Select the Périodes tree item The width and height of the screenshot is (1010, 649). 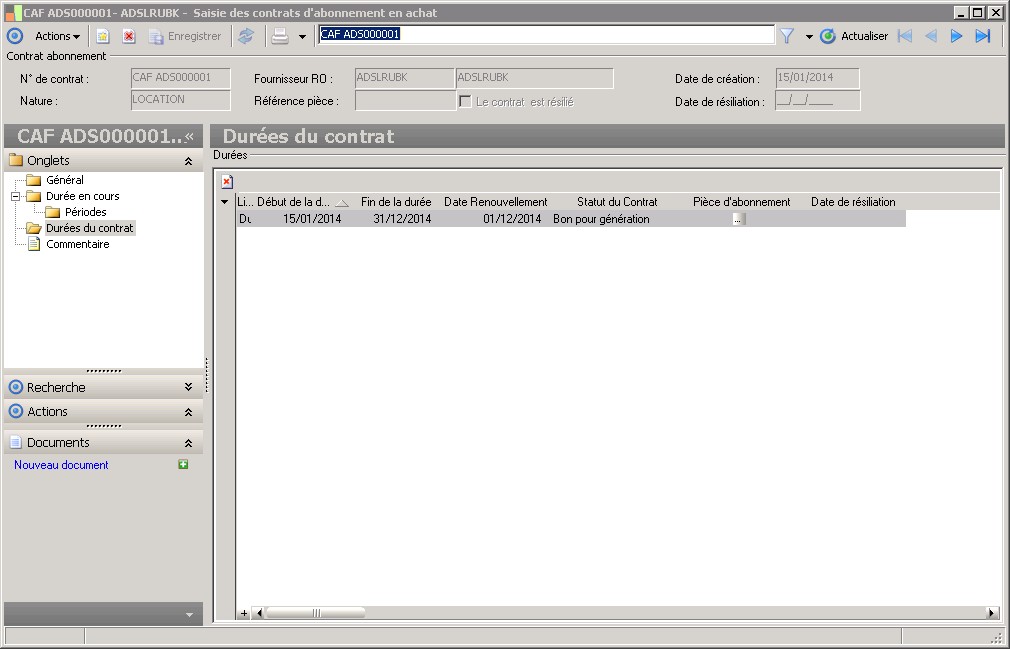point(86,212)
